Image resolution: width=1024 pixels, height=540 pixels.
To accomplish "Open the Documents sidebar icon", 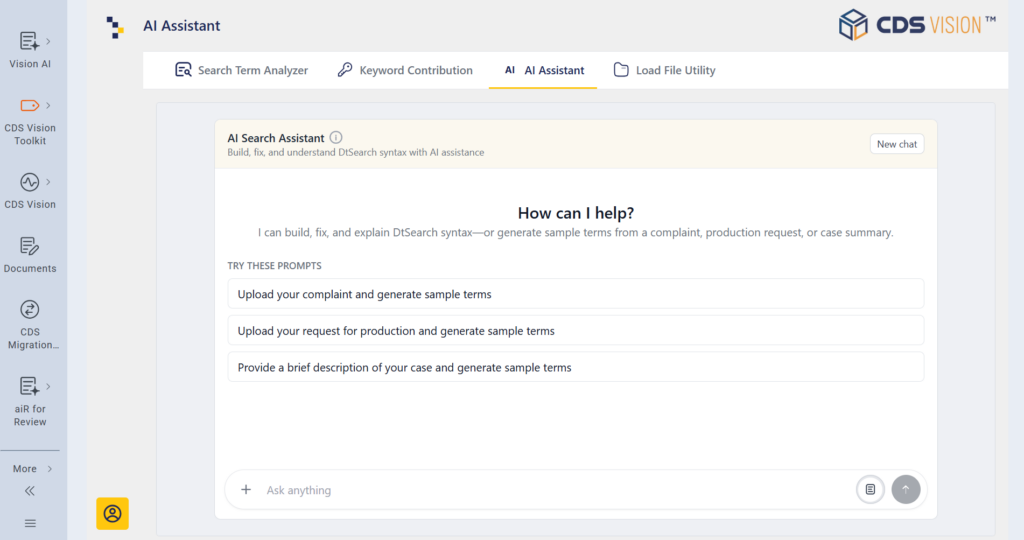I will click(29, 246).
